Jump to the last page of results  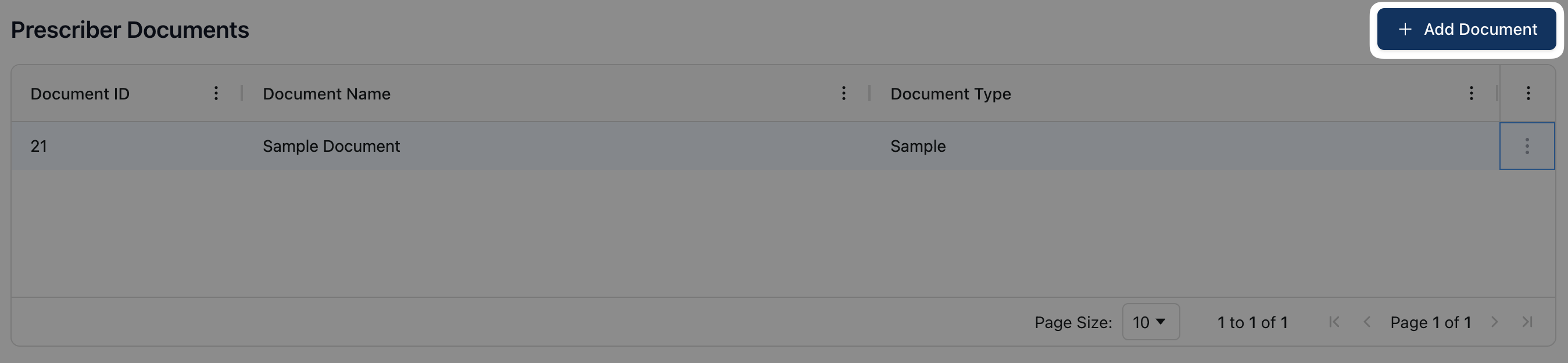click(1527, 322)
